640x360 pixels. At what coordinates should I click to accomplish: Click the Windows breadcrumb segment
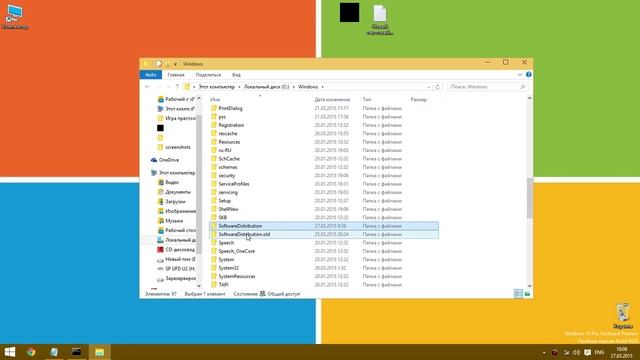(308, 87)
